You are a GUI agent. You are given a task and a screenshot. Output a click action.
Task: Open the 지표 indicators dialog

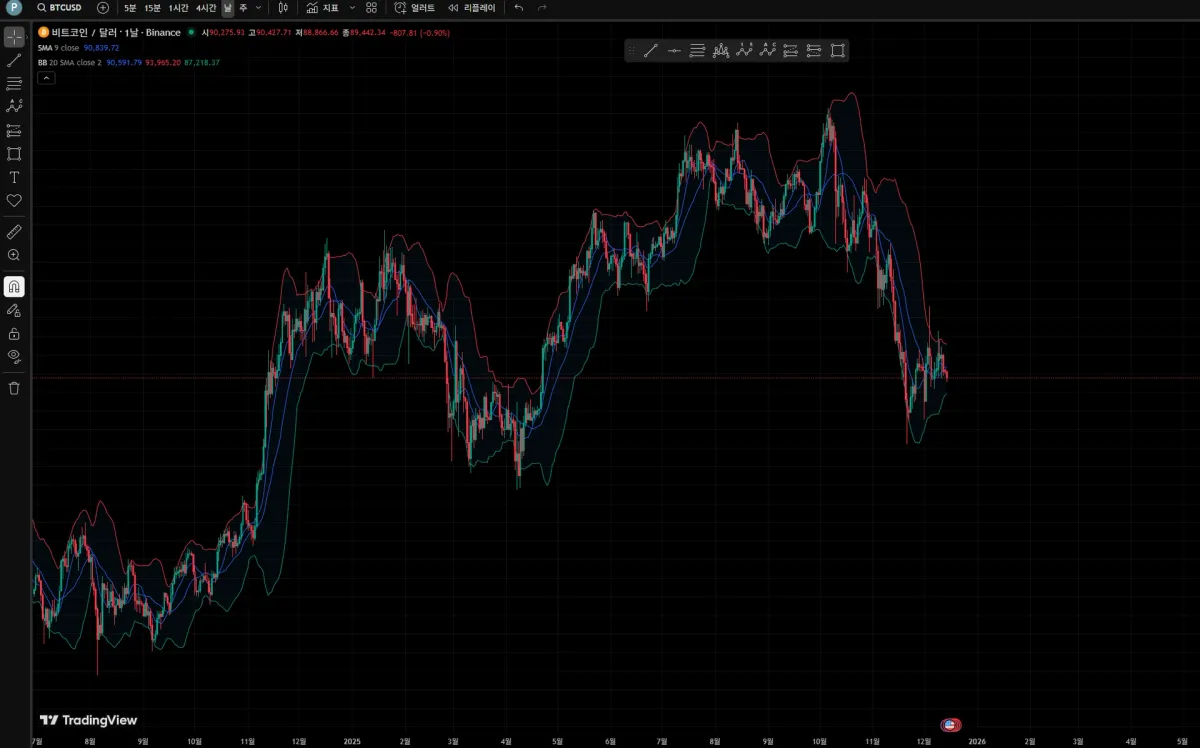click(323, 7)
